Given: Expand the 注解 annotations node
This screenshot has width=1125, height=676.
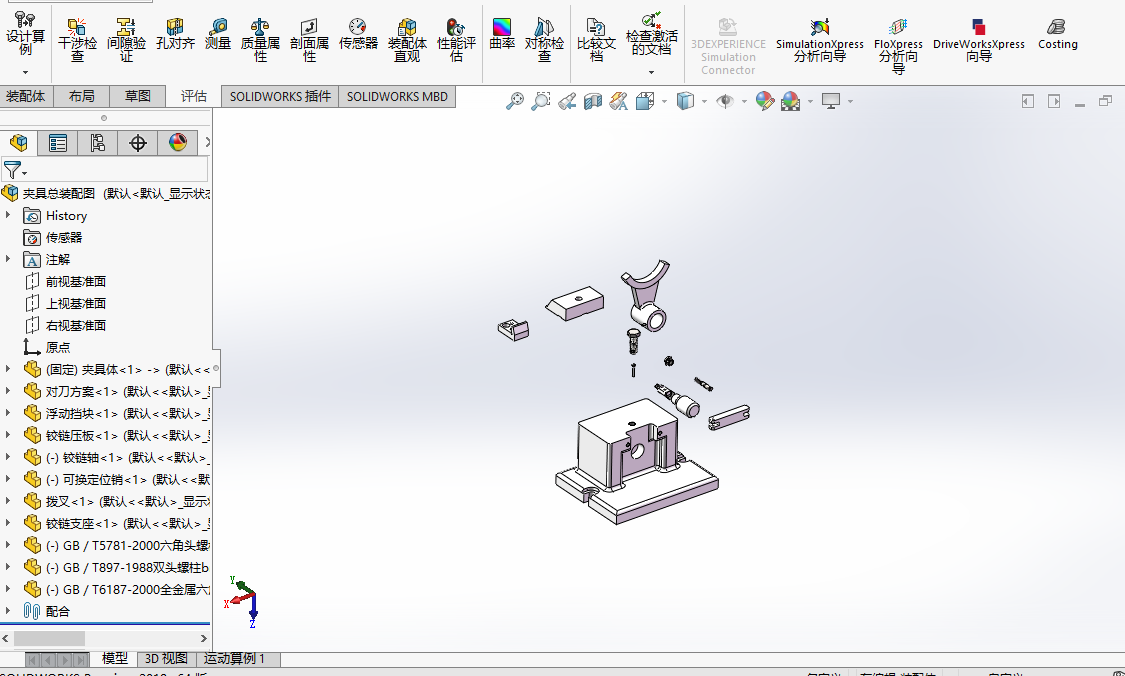Looking at the screenshot, I should [x=8, y=259].
